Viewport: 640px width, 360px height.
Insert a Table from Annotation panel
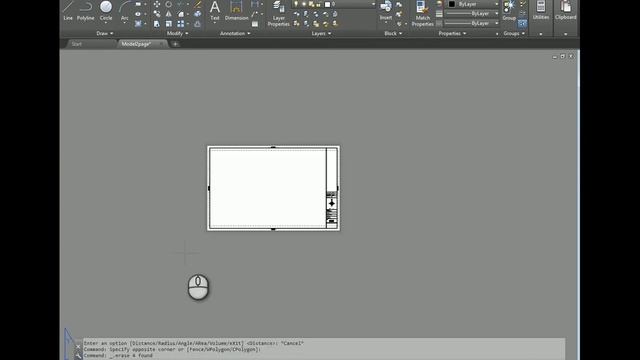click(x=255, y=24)
